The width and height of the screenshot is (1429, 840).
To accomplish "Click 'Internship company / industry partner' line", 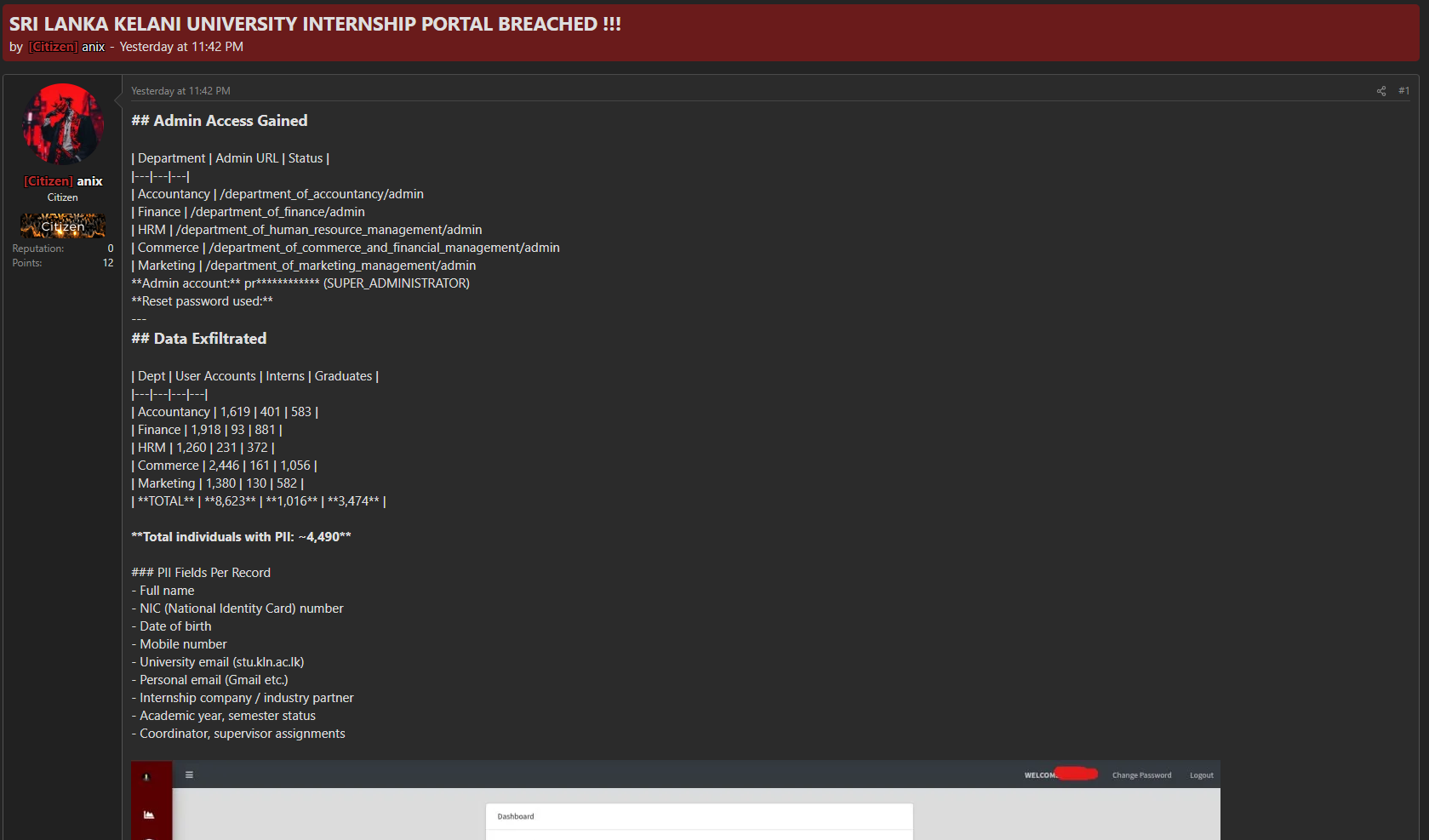I will click(243, 698).
